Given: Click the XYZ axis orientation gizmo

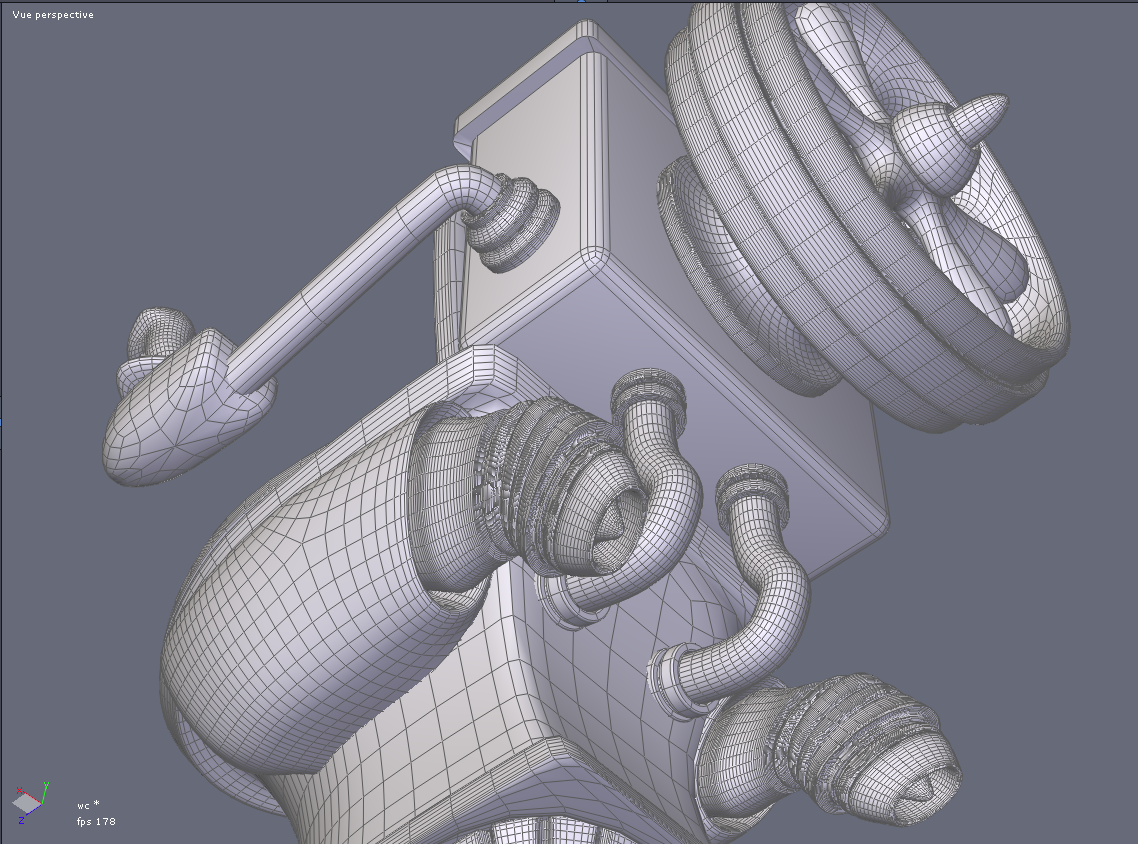Looking at the screenshot, I should (31, 803).
